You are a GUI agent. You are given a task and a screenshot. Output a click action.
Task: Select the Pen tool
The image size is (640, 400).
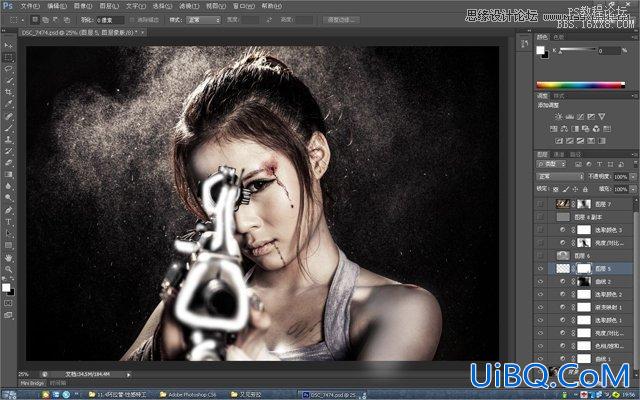pyautogui.click(x=8, y=210)
